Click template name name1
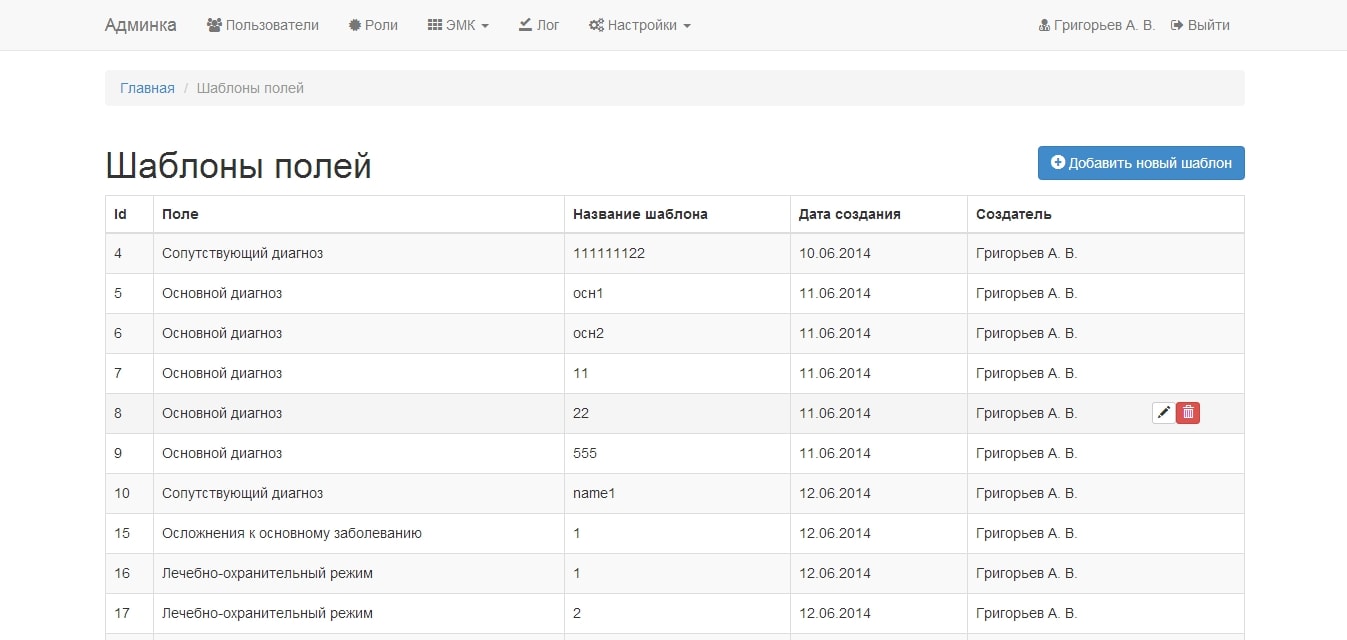 pos(595,493)
